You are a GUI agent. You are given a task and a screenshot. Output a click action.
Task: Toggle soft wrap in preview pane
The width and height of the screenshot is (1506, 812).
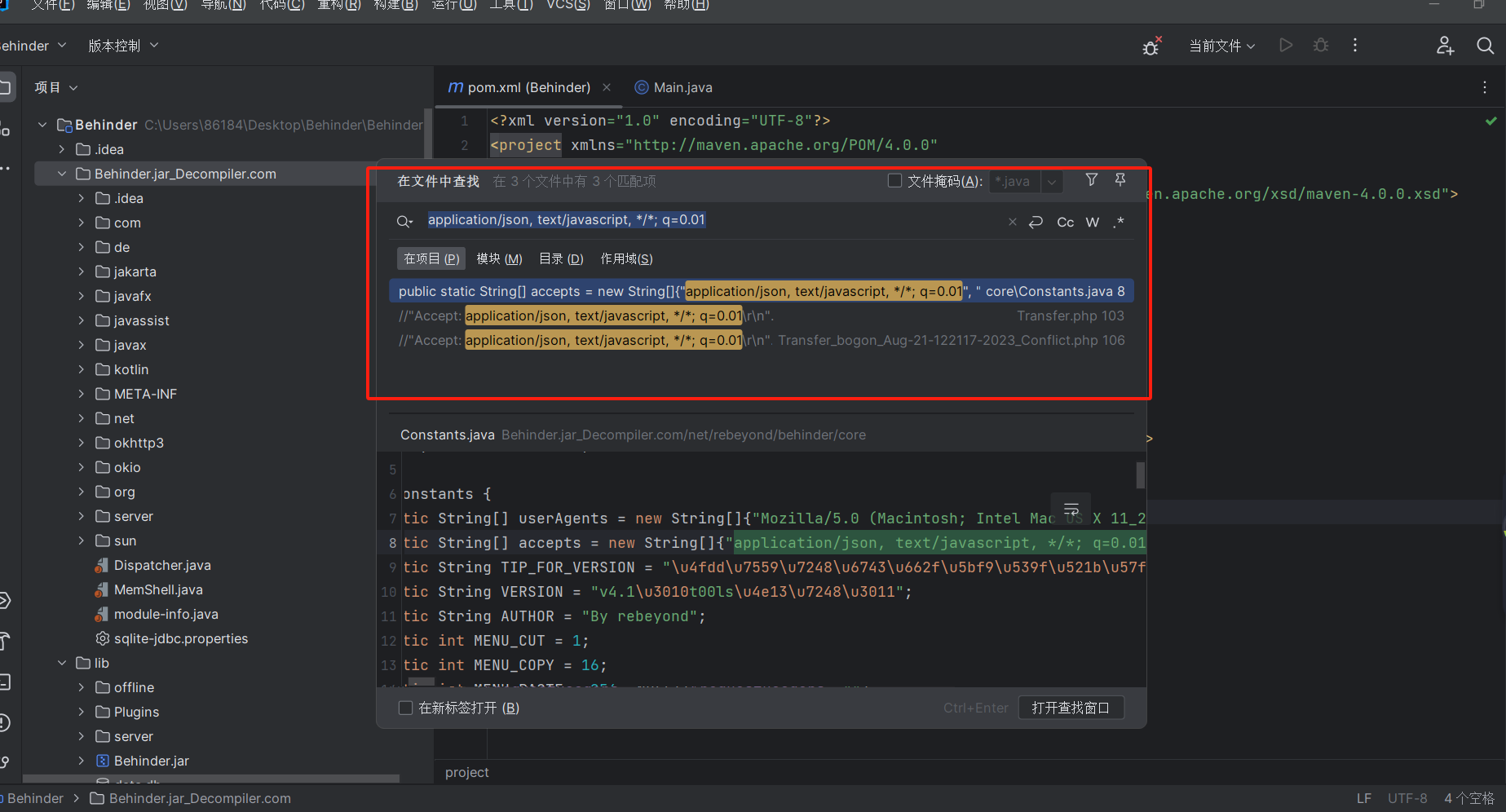pyautogui.click(x=1071, y=510)
